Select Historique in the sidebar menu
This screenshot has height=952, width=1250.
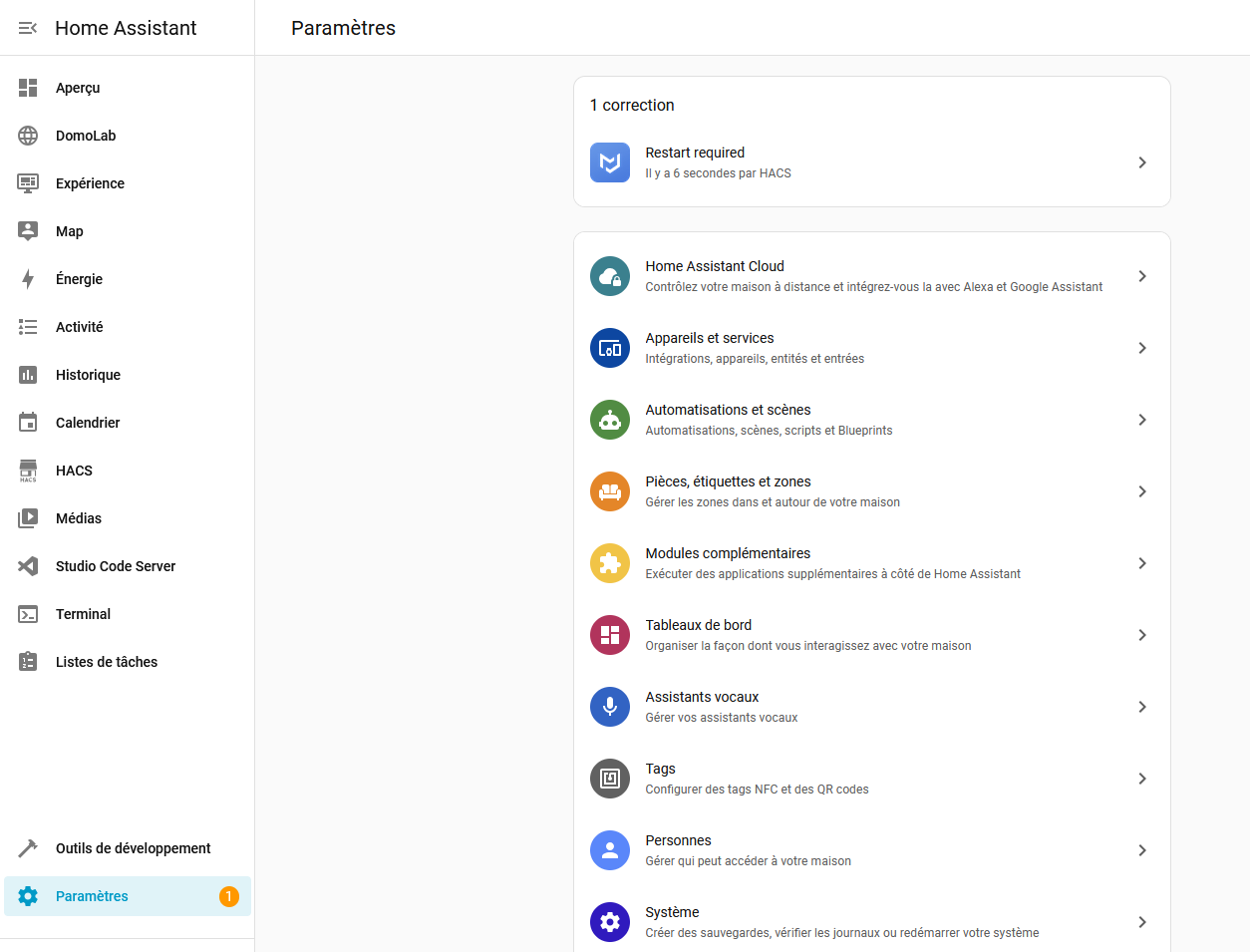click(88, 375)
